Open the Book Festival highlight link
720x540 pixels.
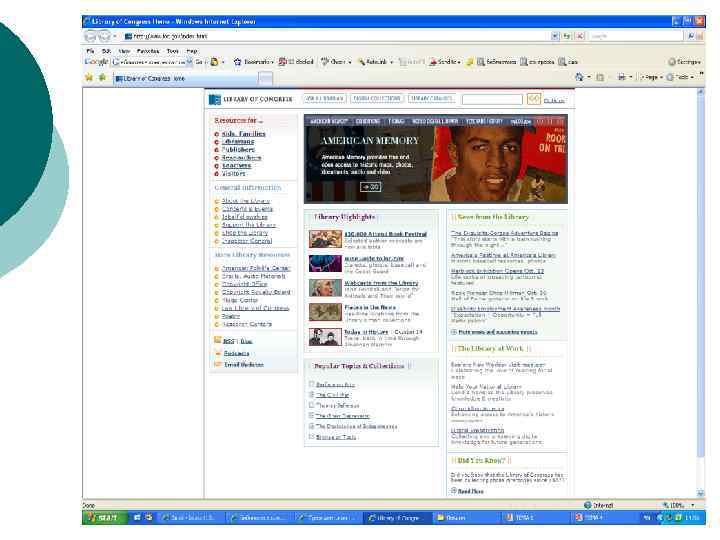[x=386, y=234]
